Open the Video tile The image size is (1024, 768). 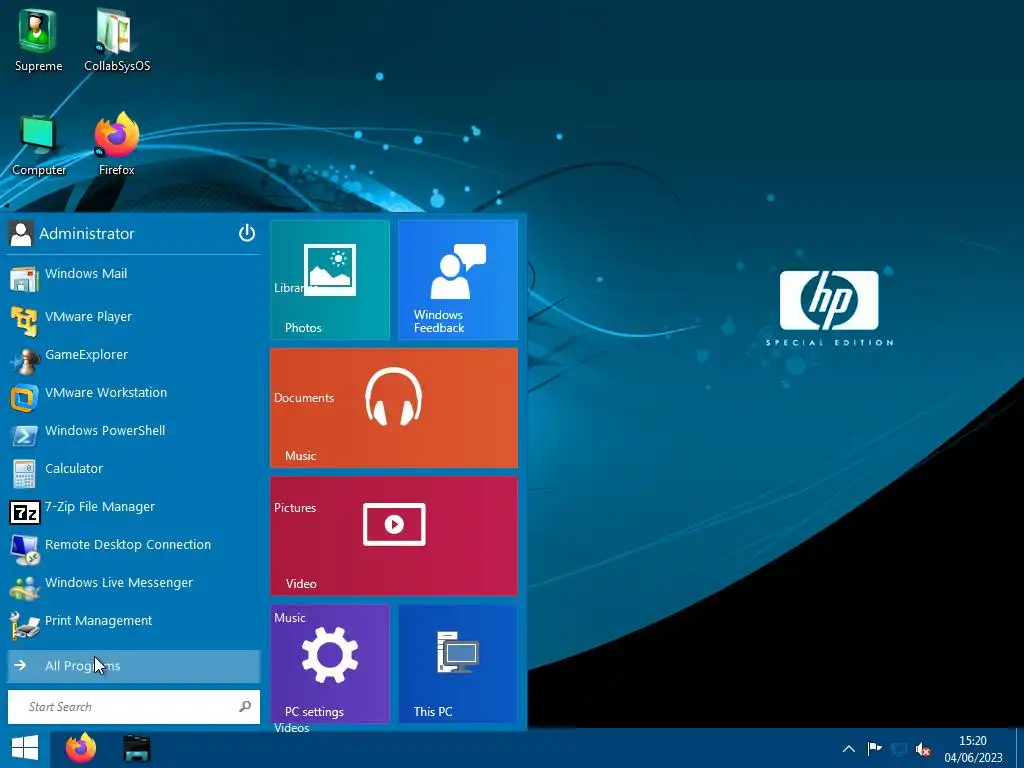394,536
